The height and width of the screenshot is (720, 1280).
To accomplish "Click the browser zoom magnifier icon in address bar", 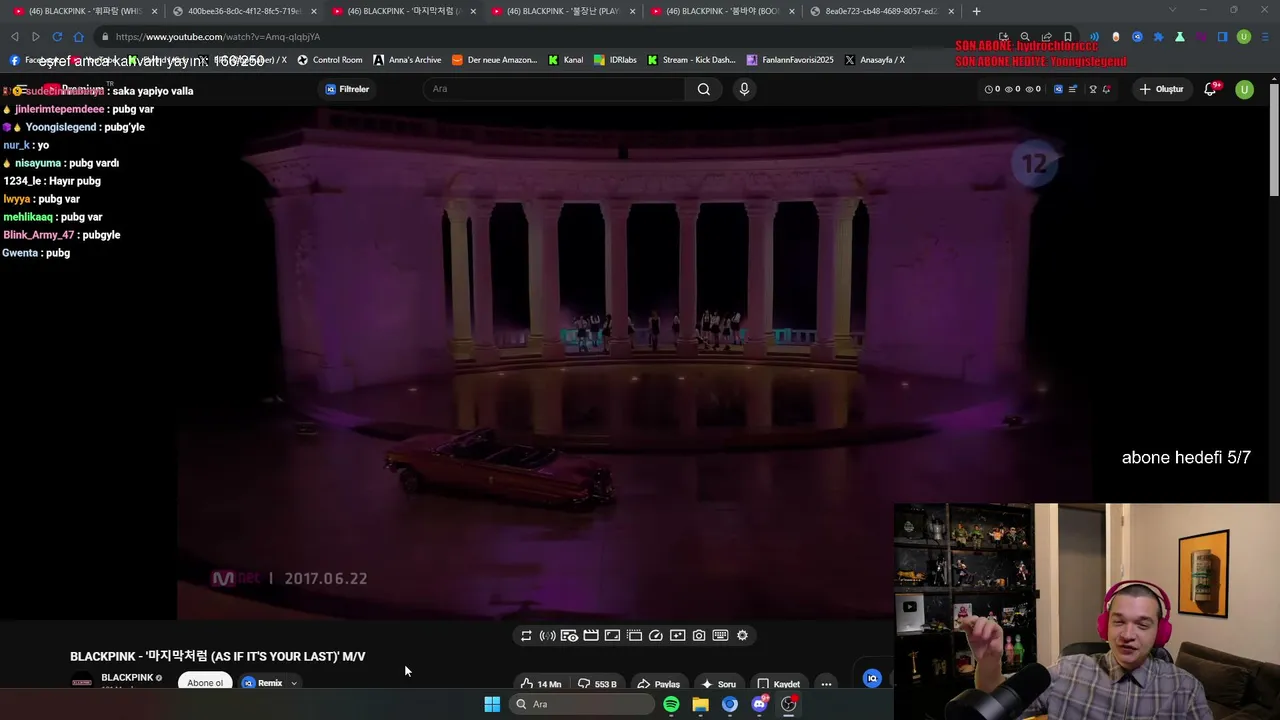I will [1025, 37].
